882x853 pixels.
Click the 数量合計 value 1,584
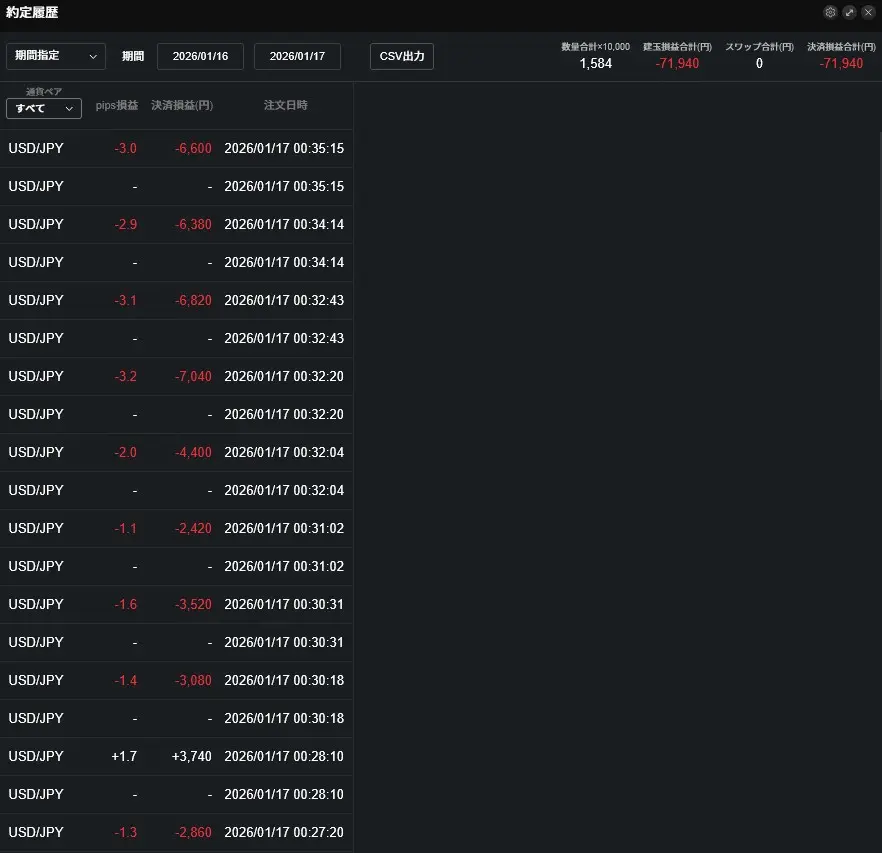(595, 63)
